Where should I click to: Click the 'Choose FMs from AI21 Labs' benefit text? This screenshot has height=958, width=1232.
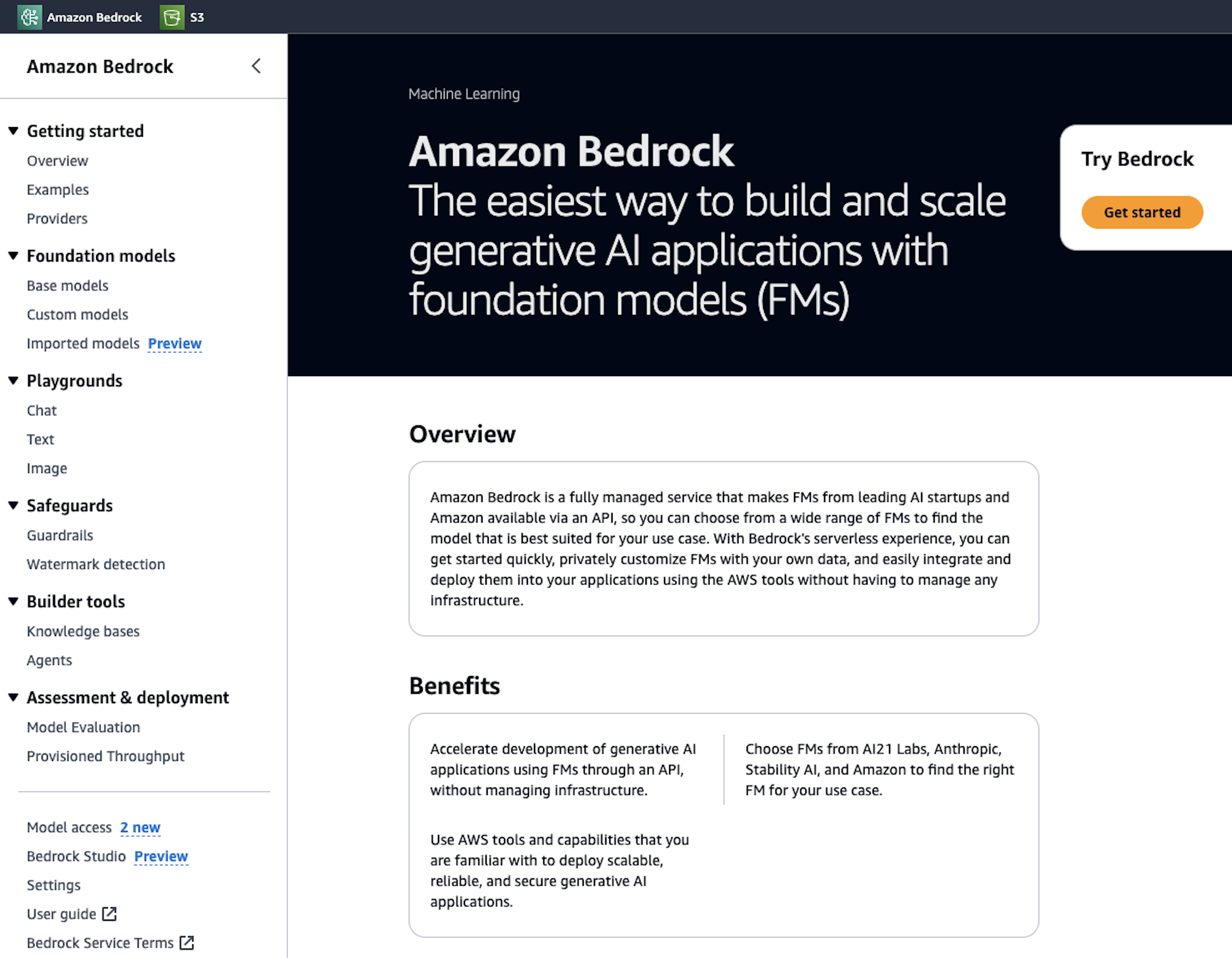879,769
